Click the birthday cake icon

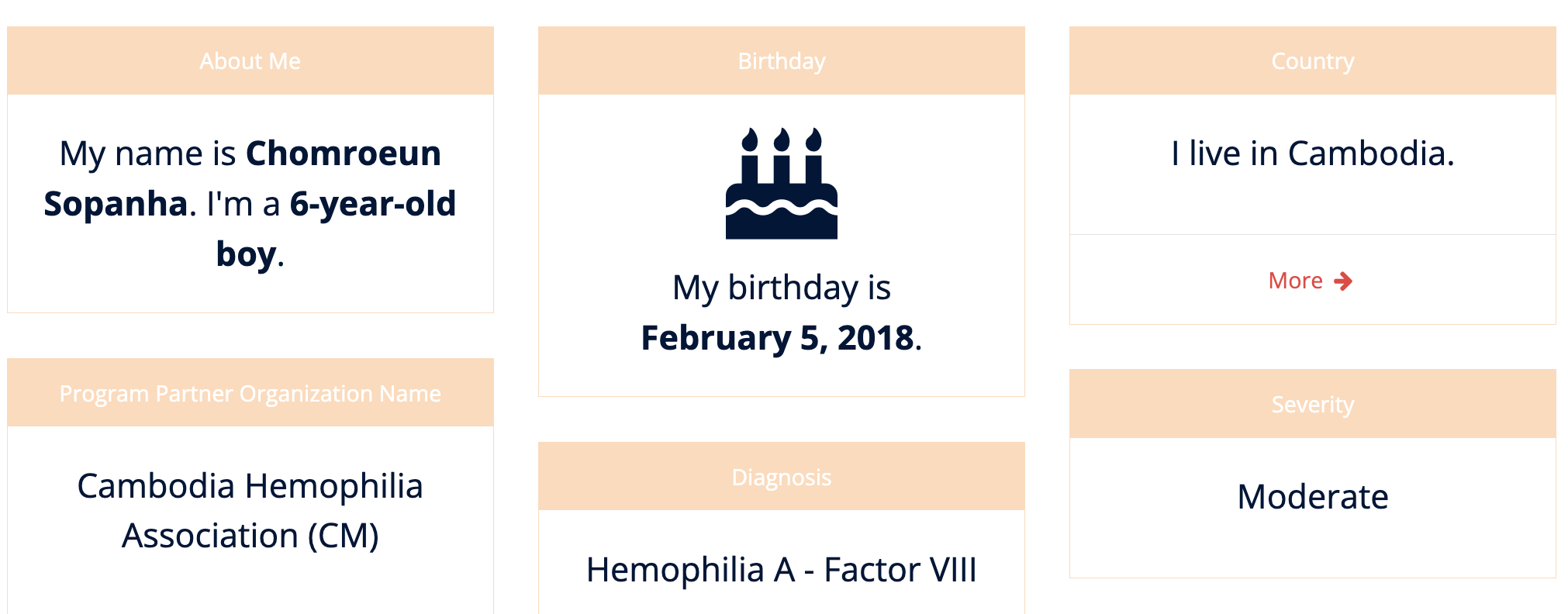click(781, 184)
